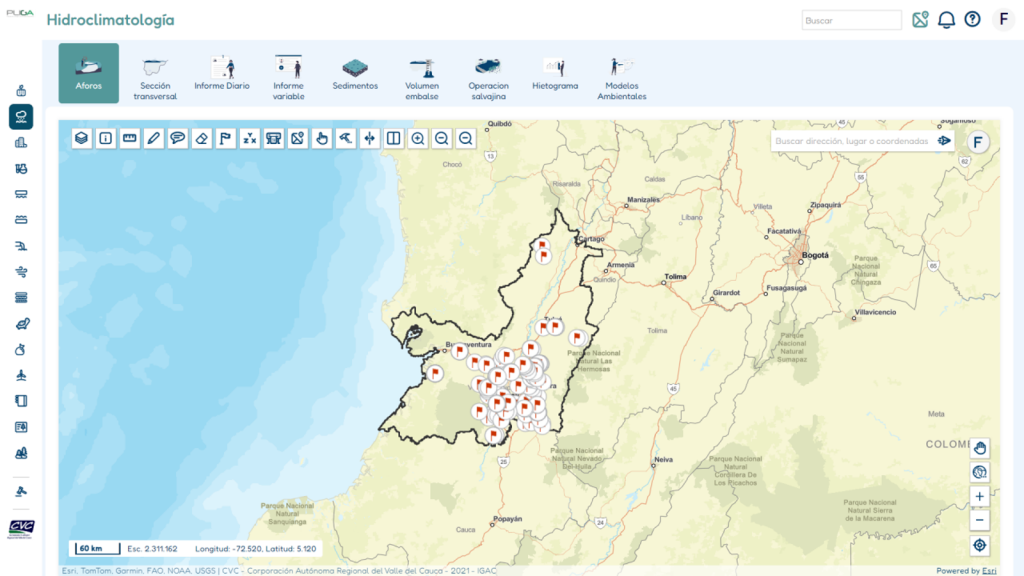This screenshot has width=1024, height=576.
Task: Toggle the split-screen swipe tool
Action: click(394, 138)
